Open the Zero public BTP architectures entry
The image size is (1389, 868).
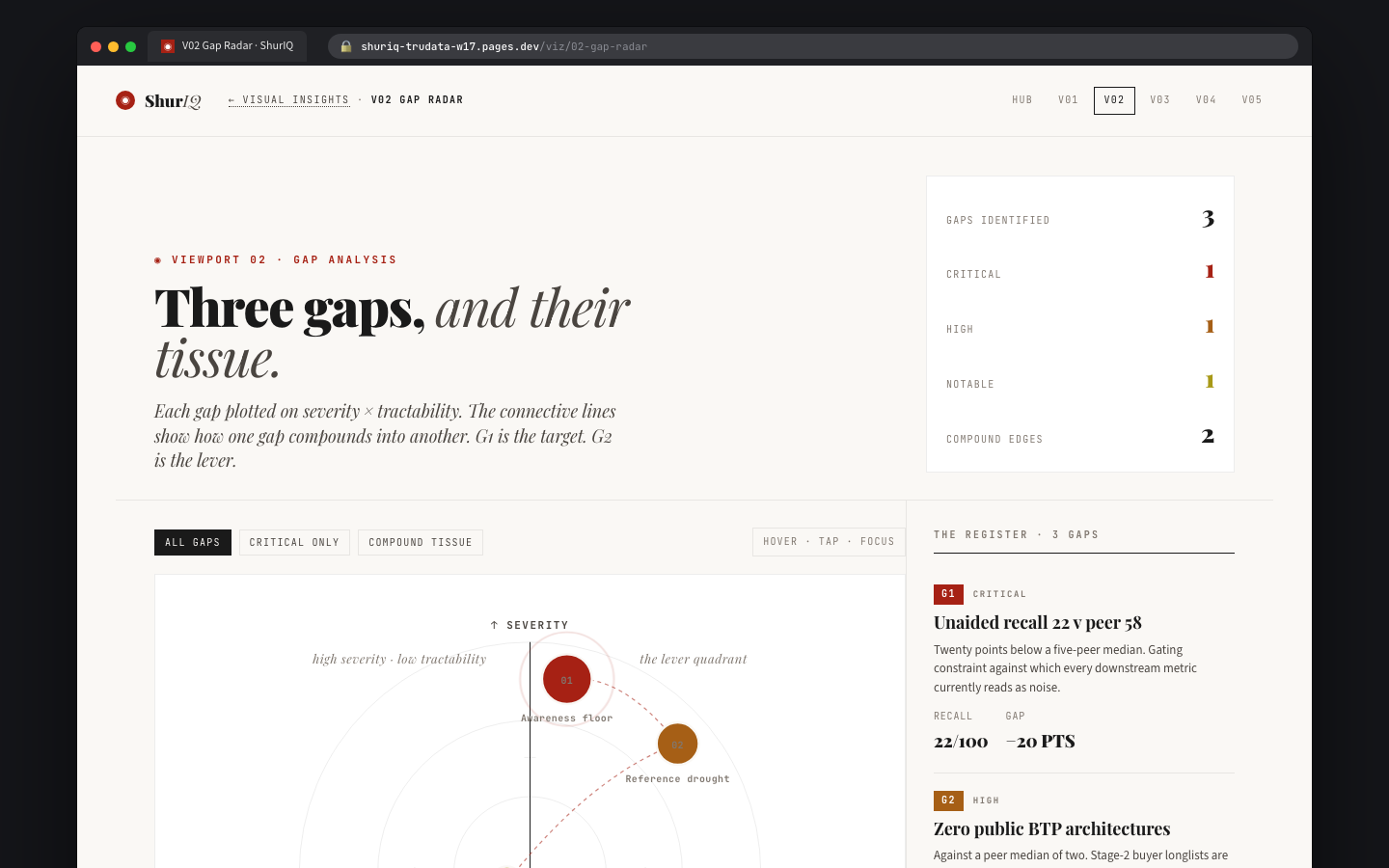(x=1051, y=829)
